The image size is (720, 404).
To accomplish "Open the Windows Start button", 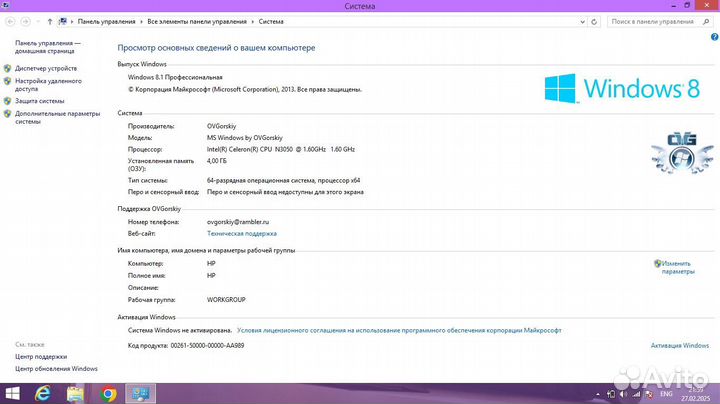I will [x=12, y=394].
